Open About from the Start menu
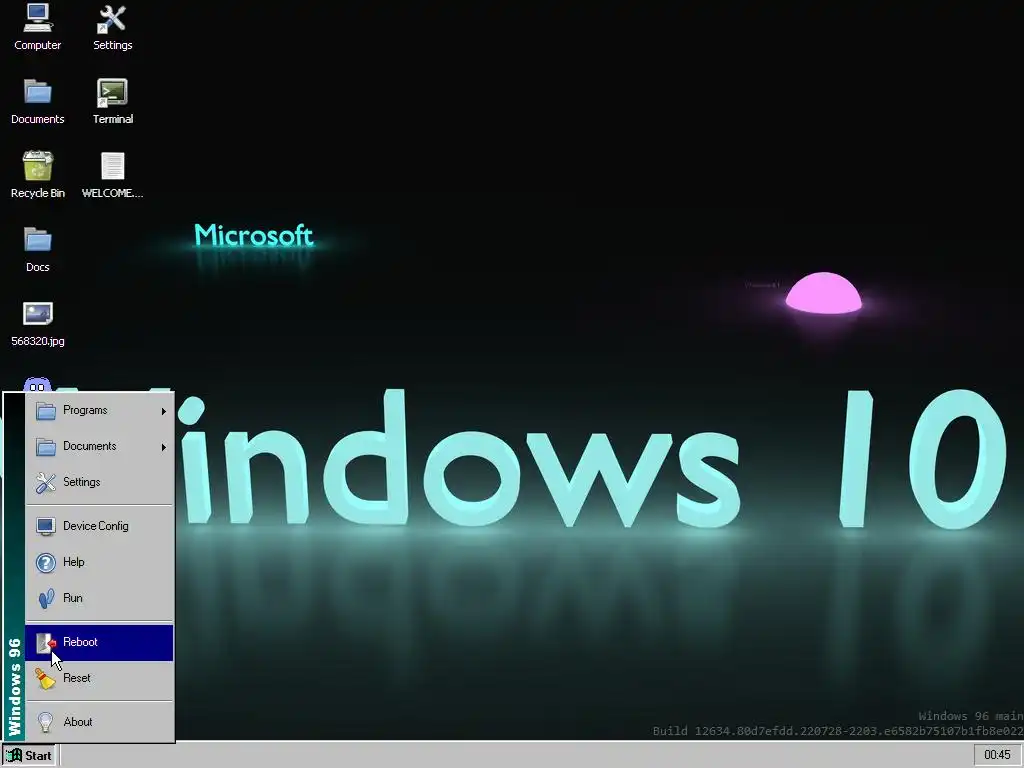This screenshot has width=1024, height=768. (99, 722)
